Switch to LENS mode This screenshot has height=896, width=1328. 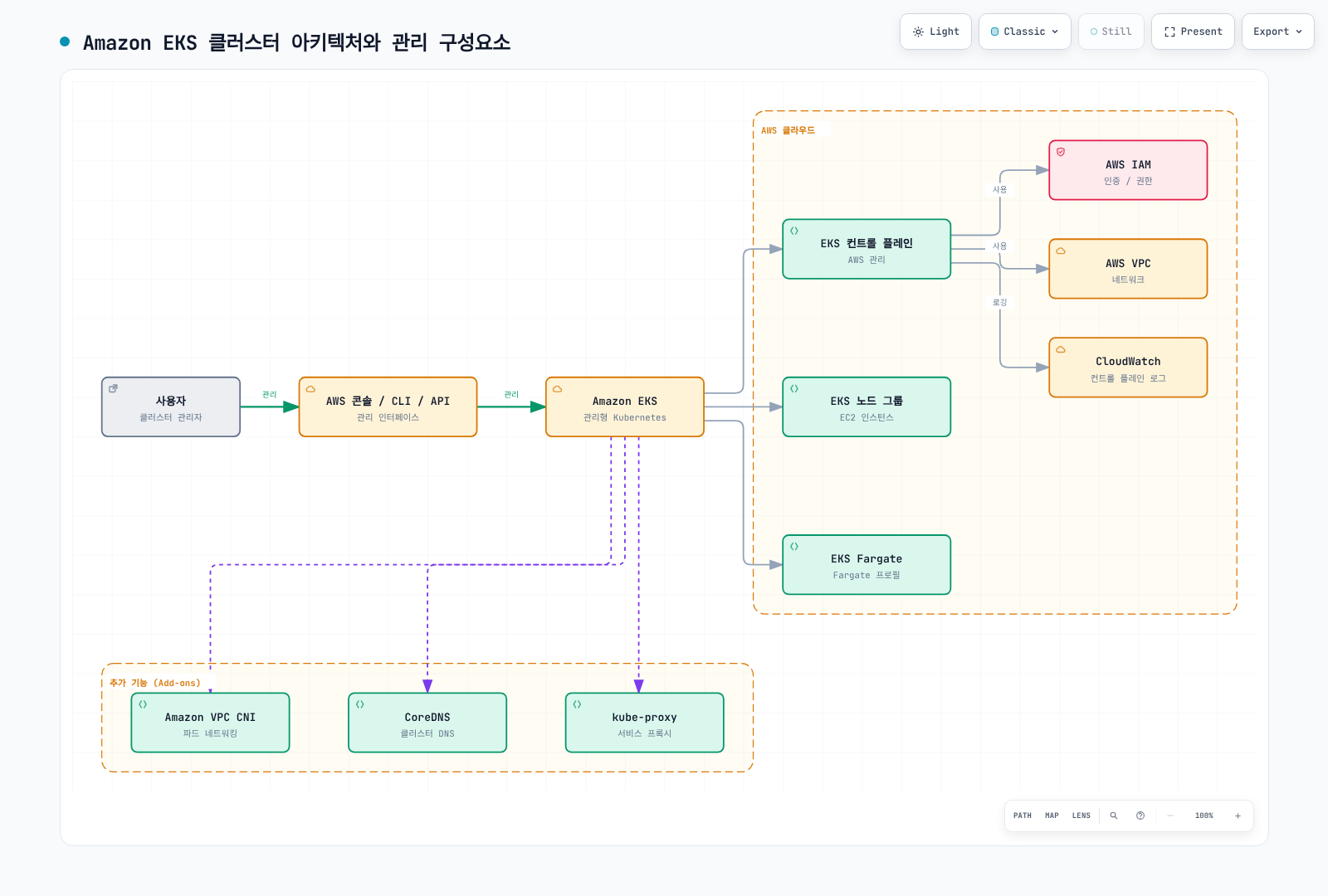pyautogui.click(x=1081, y=816)
